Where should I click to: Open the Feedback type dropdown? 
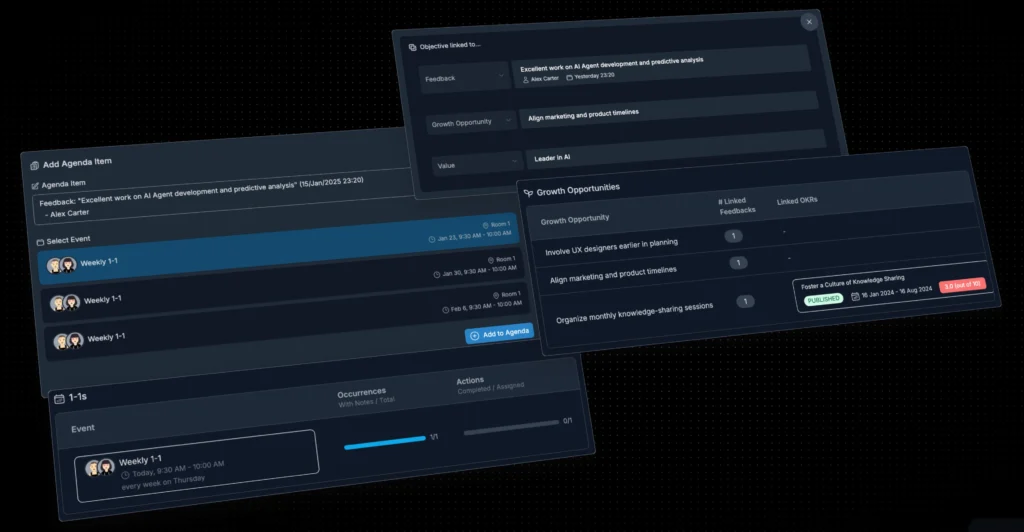(x=463, y=78)
